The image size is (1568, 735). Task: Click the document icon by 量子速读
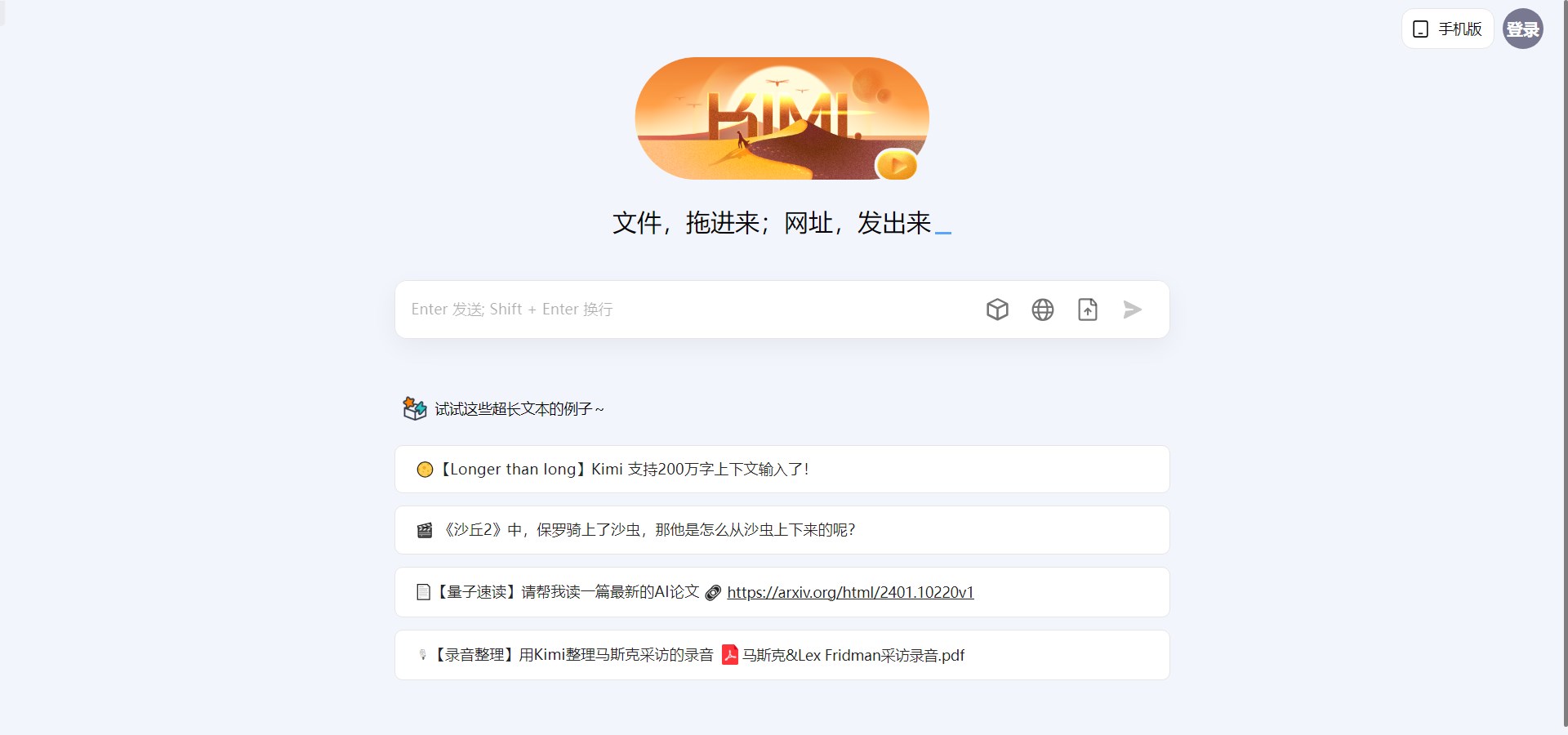pos(423,592)
